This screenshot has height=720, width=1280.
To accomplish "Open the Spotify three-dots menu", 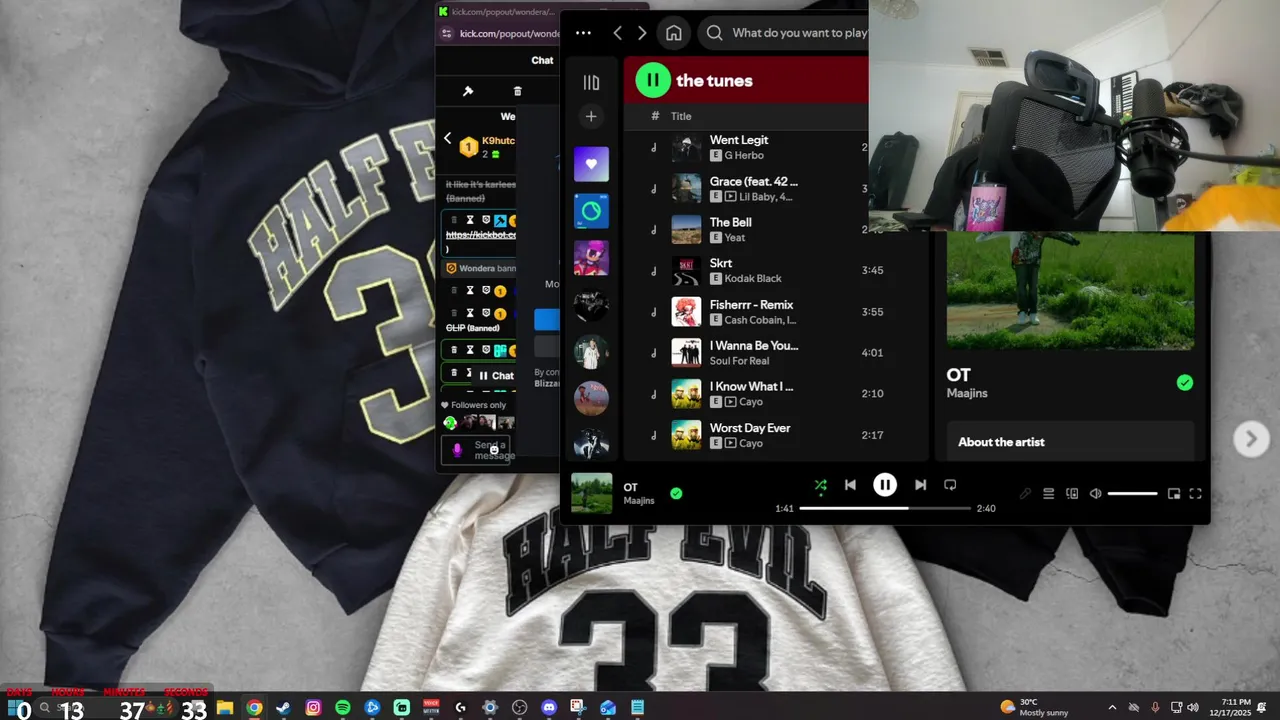I will pos(584,33).
